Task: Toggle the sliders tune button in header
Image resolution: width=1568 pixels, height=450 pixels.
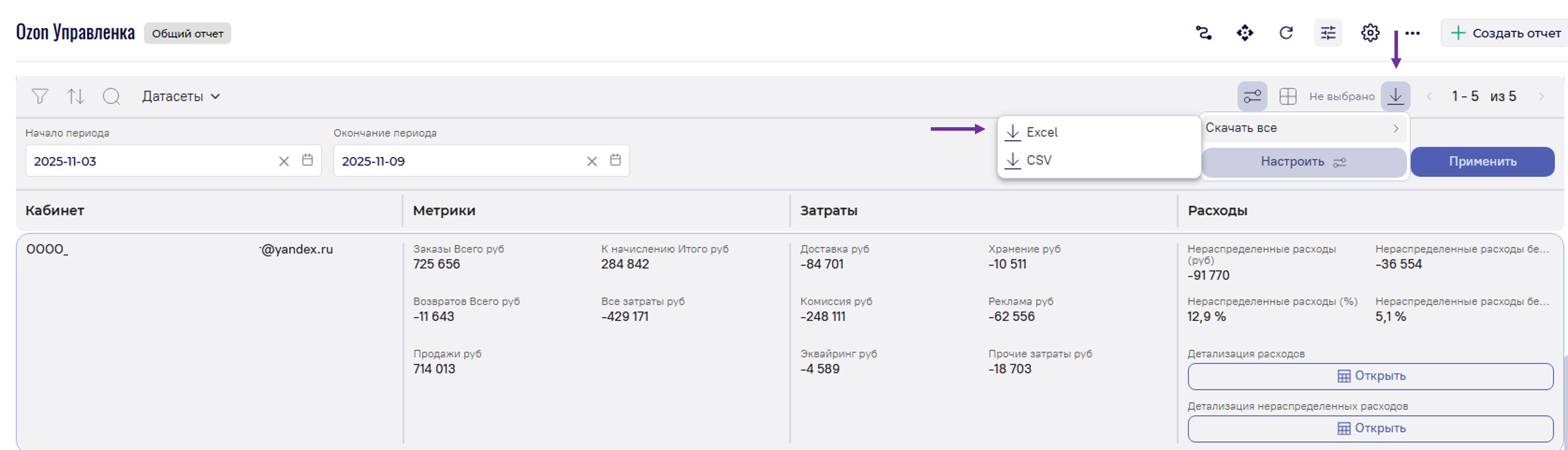Action: (1327, 33)
